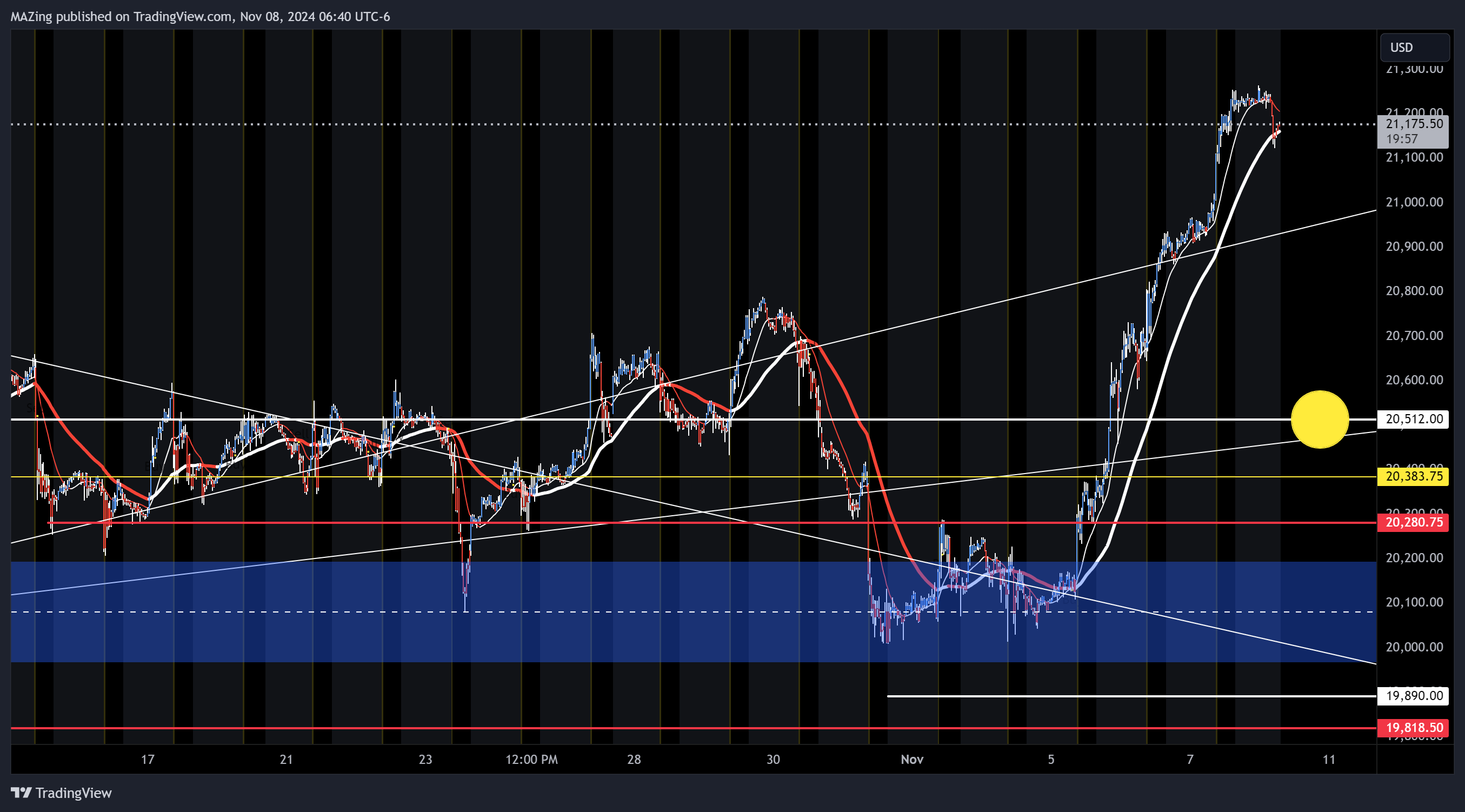Click the date label 17 on time axis

pos(147,760)
